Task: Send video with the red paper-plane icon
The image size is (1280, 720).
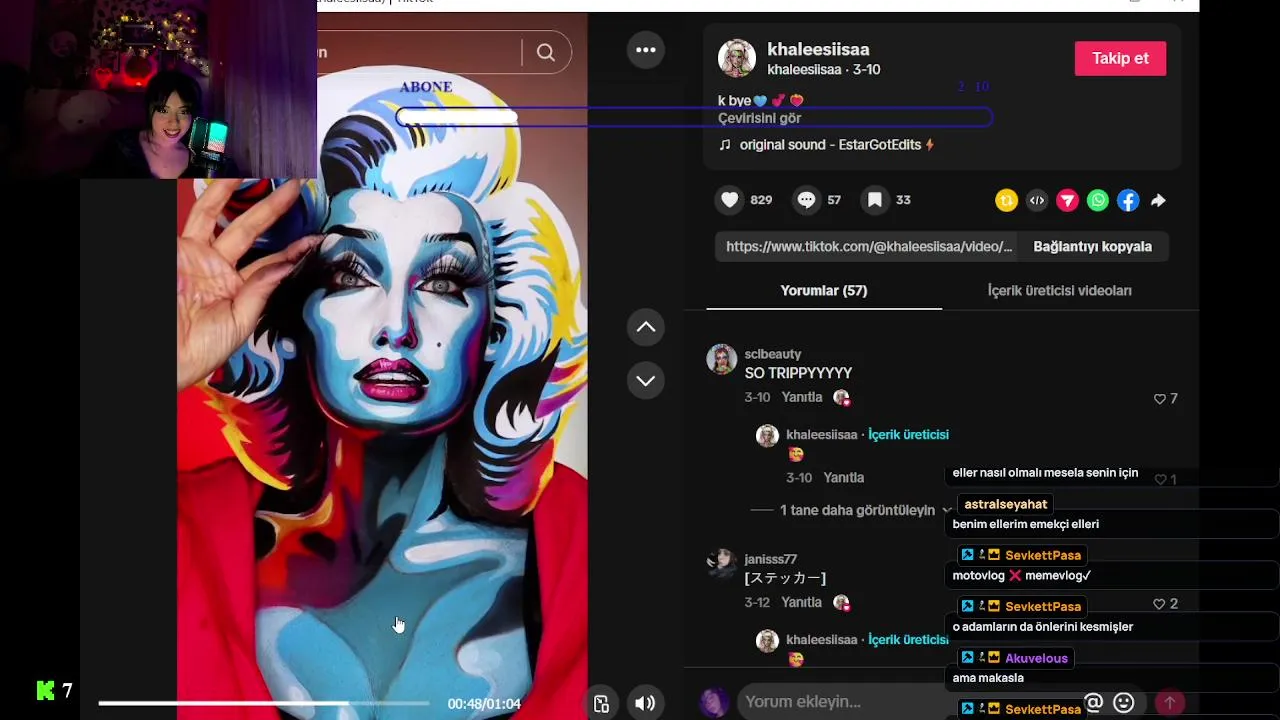Action: [x=1067, y=201]
